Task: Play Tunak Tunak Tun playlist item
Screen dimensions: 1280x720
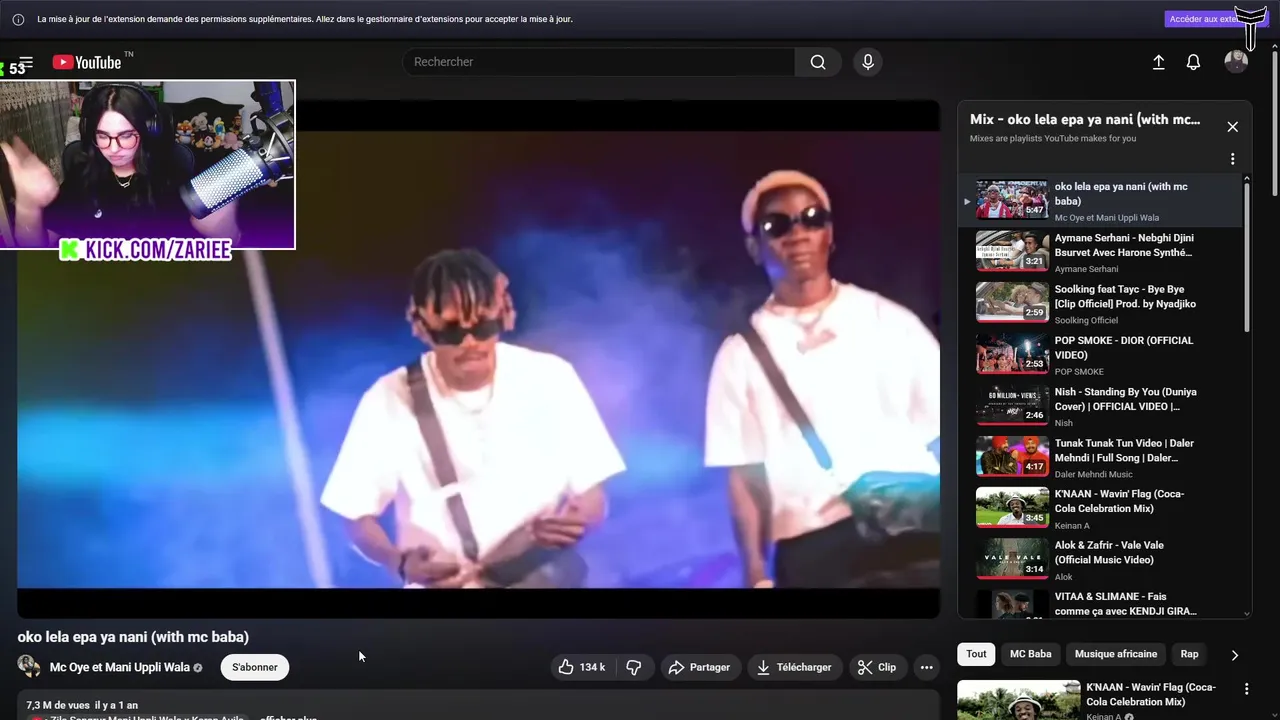Action: coord(1100,457)
